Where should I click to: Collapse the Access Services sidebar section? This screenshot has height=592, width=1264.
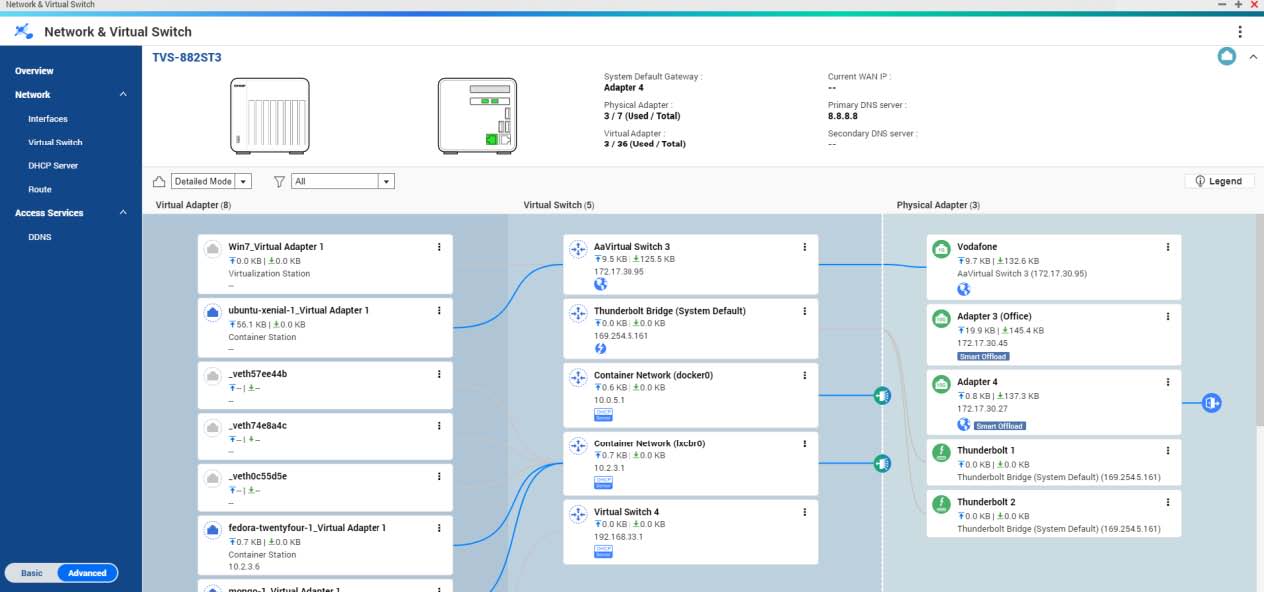point(123,213)
